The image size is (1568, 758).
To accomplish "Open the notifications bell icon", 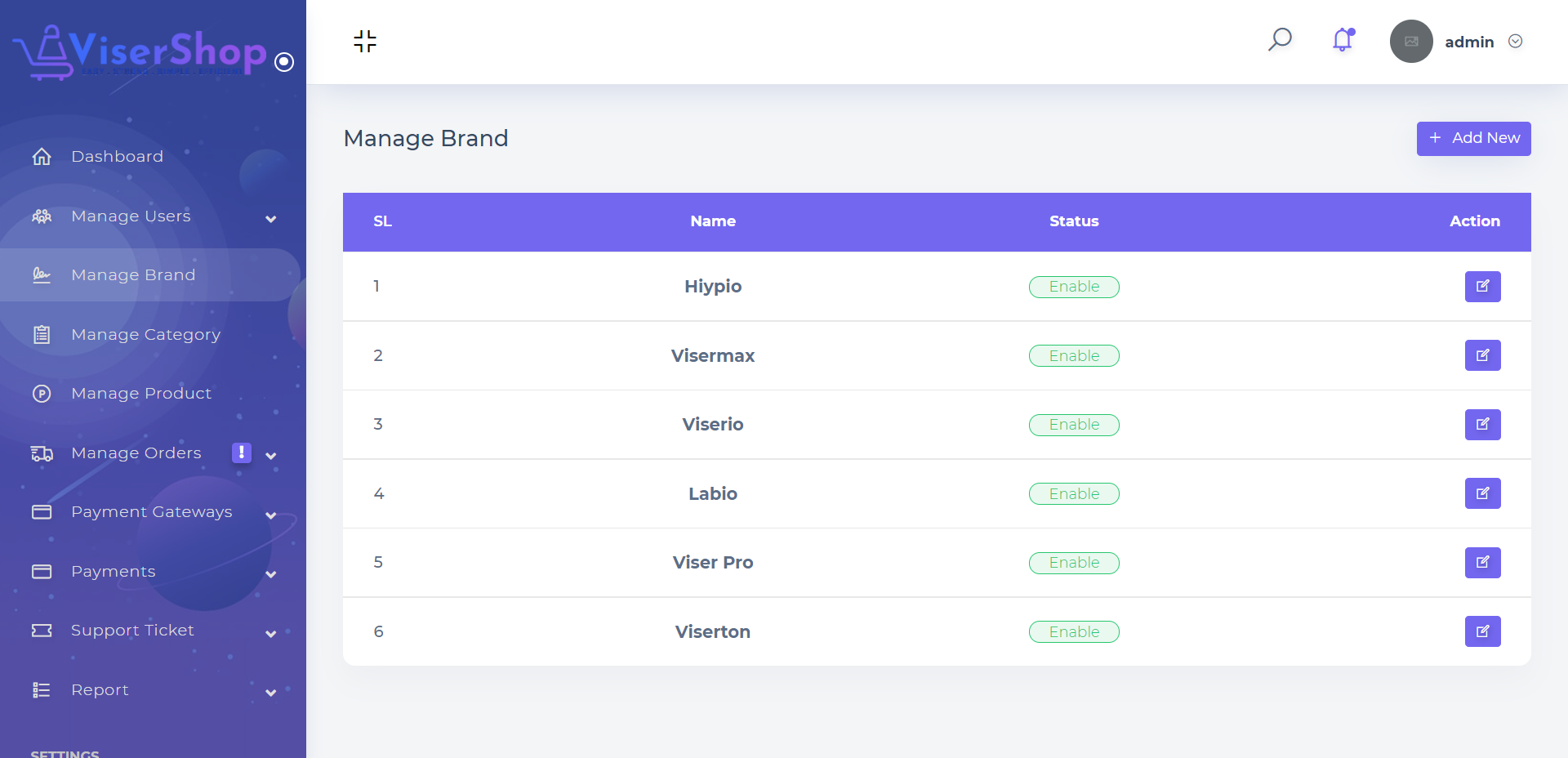I will click(x=1343, y=40).
